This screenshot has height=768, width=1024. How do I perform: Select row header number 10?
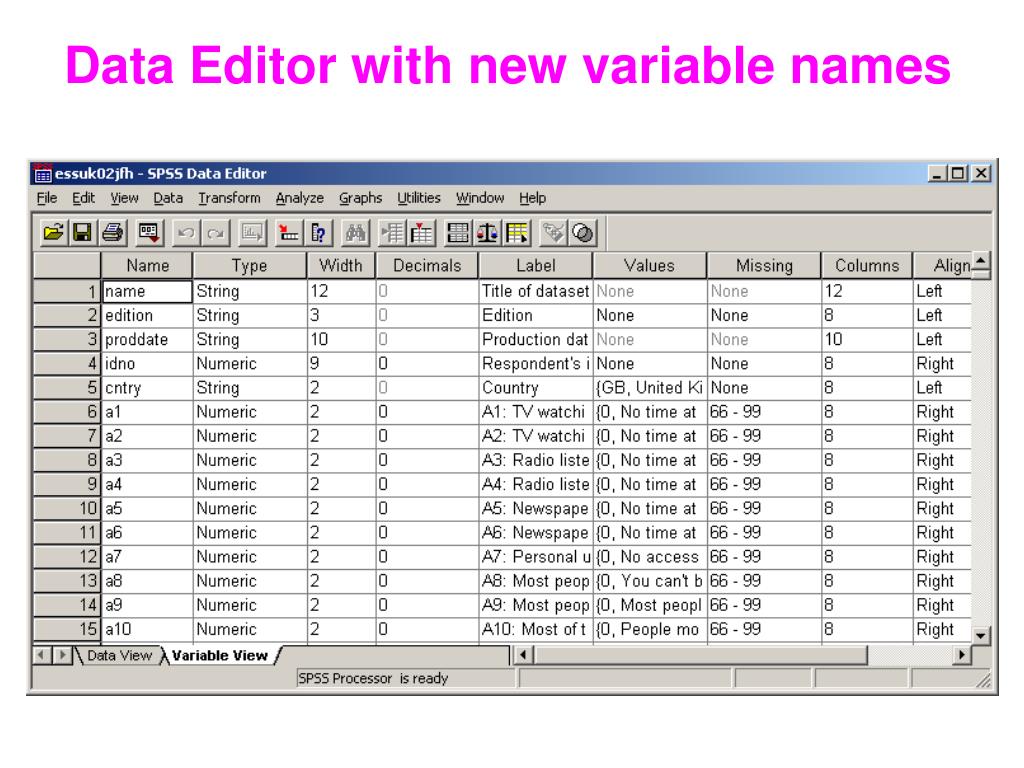tap(67, 508)
